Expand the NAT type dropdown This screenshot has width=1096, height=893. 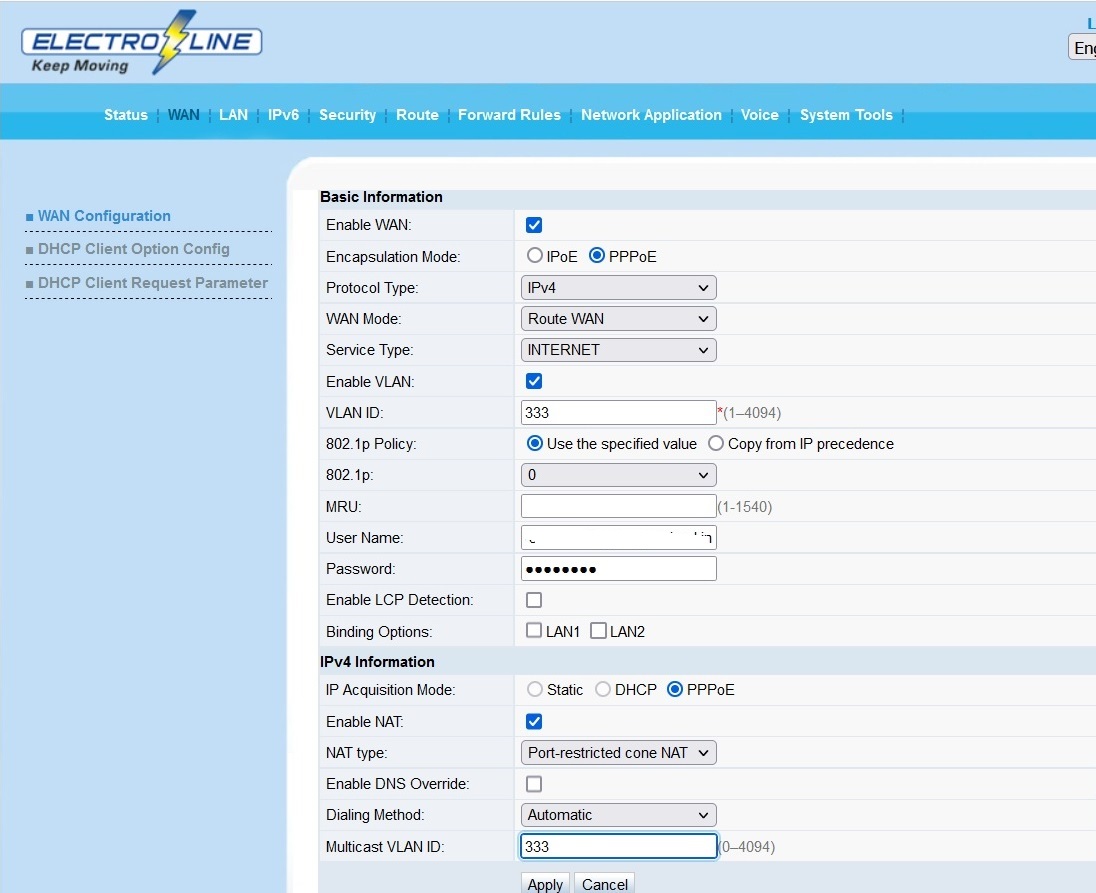618,753
